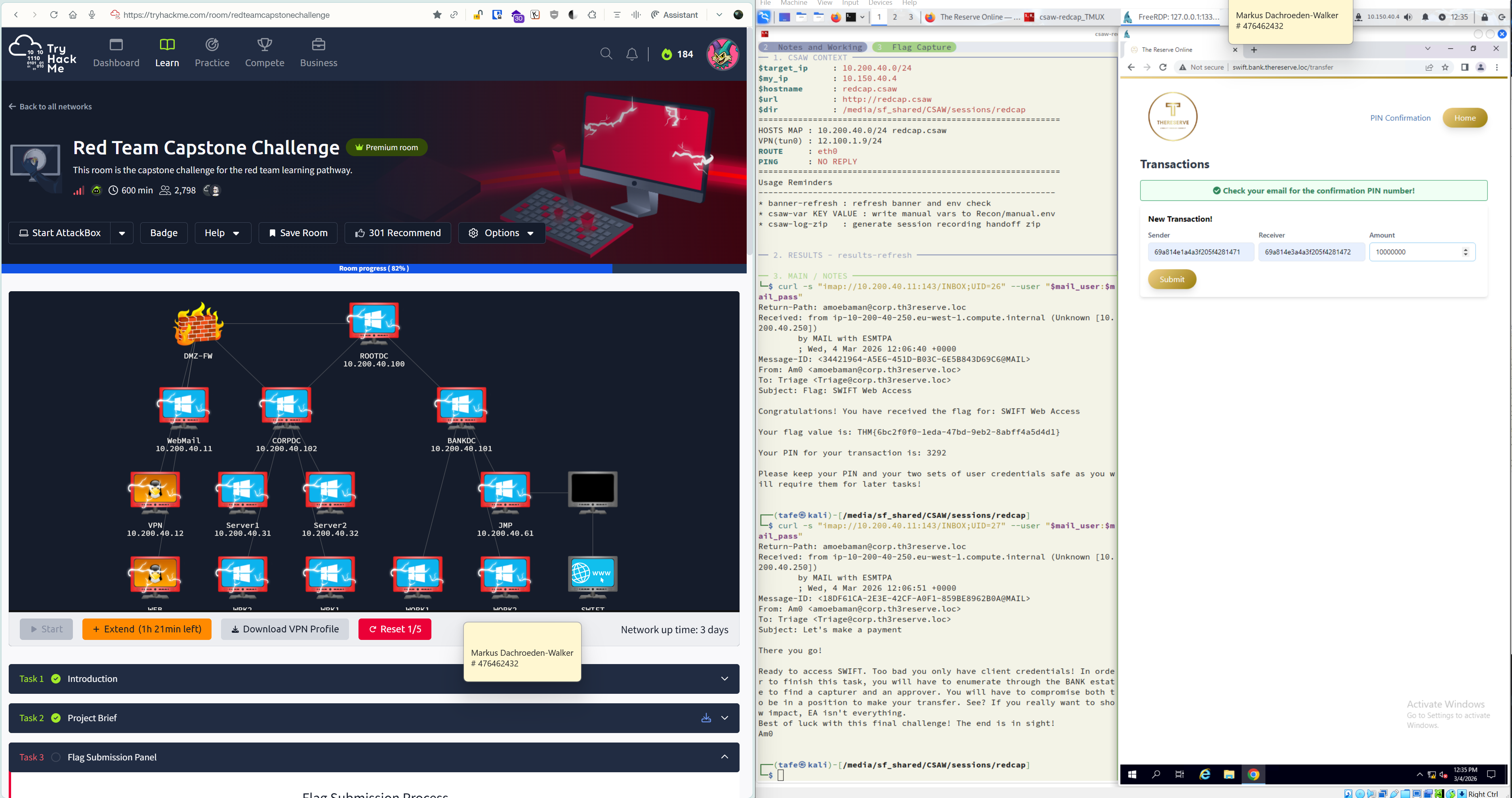1512x798 pixels.
Task: Click the browser bookmark star icon
Action: click(437, 15)
